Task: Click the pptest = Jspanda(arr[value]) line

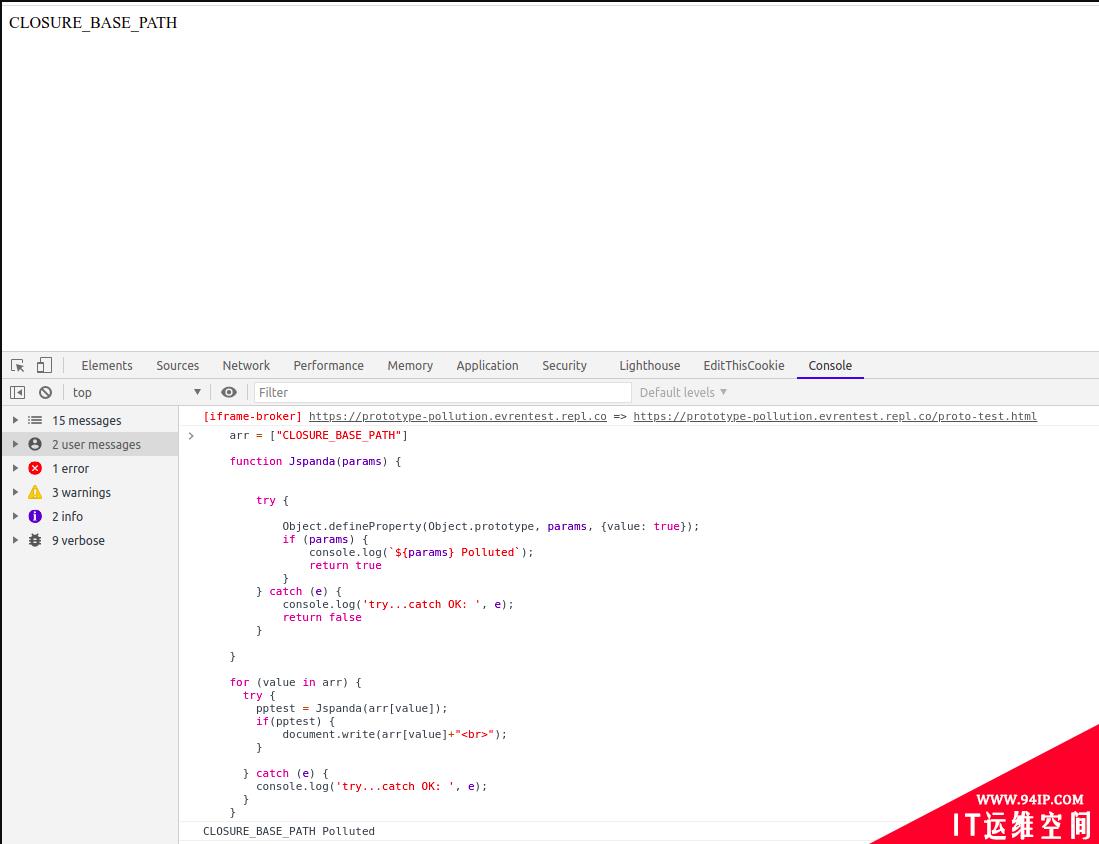Action: 351,708
